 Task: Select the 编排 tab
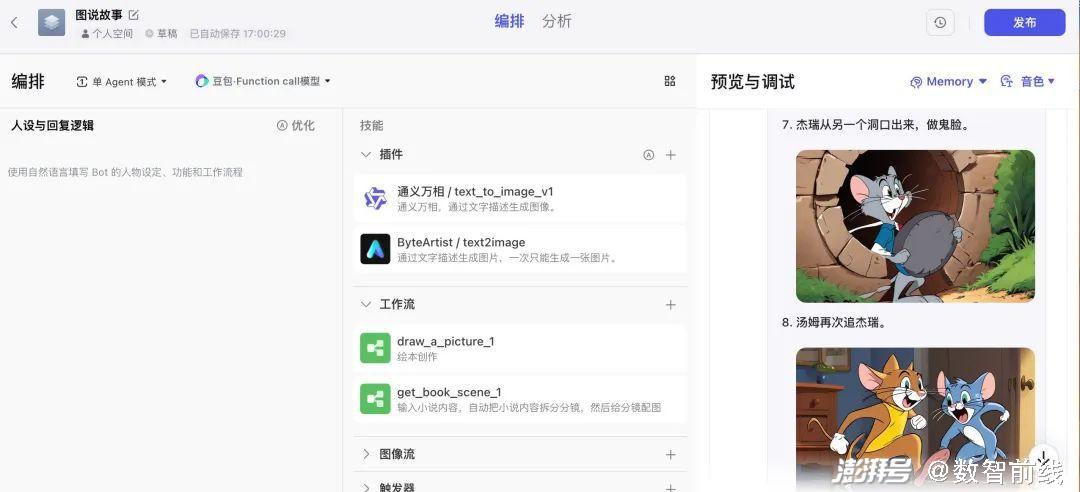[509, 21]
